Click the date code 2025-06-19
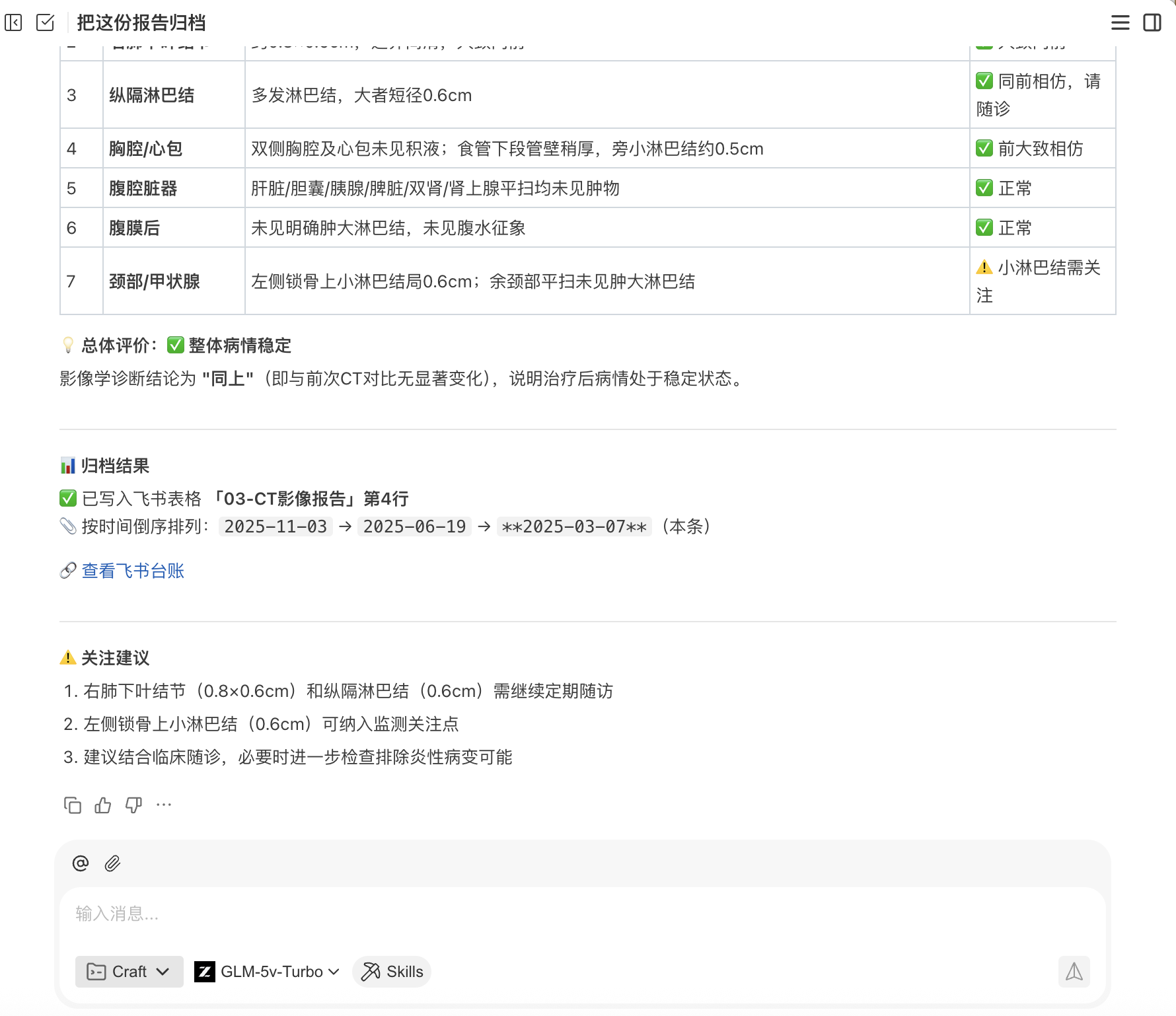Screen dimensions: 1176x1016 (414, 526)
